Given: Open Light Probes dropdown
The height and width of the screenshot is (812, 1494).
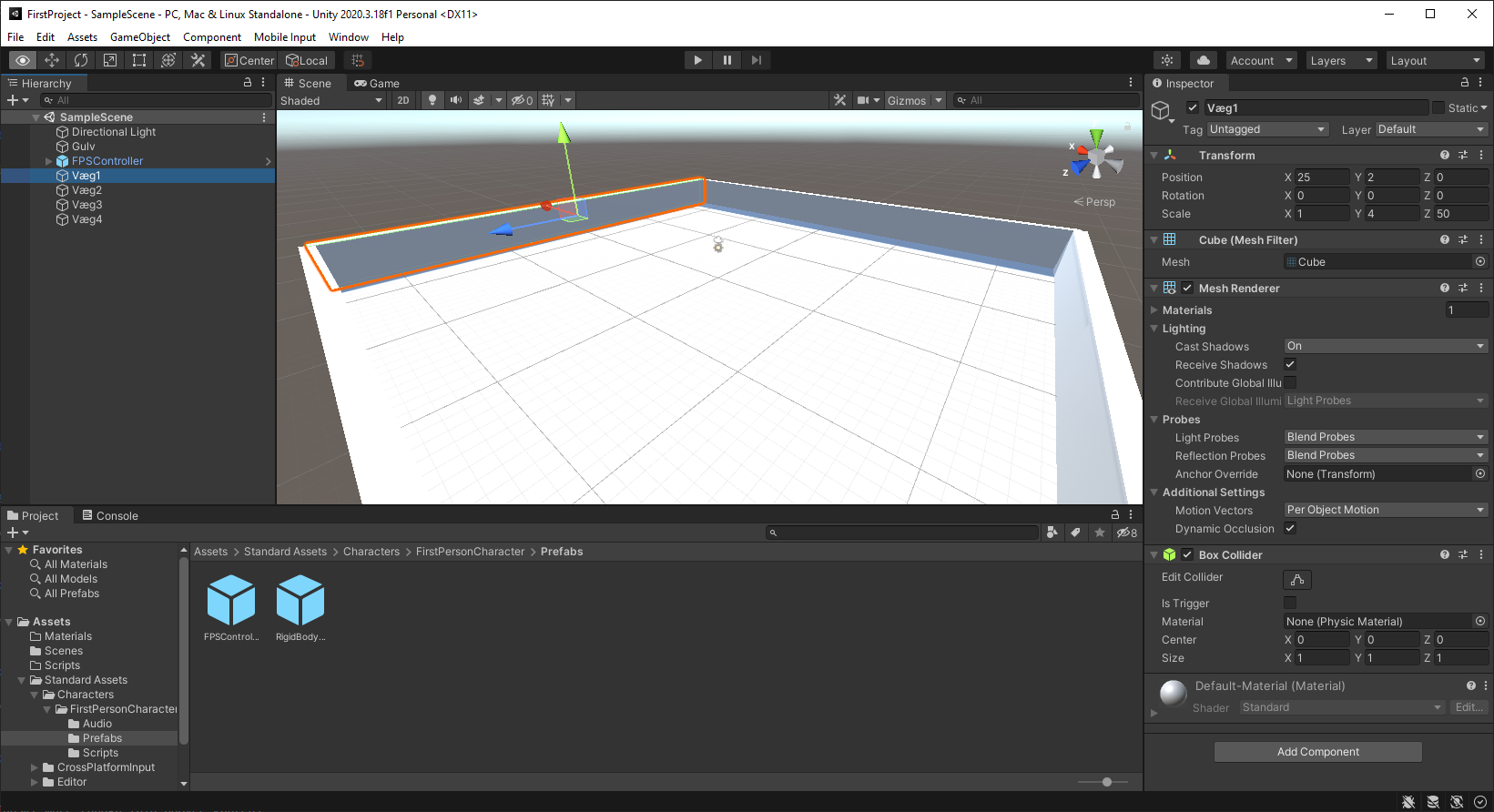Looking at the screenshot, I should pos(1386,437).
